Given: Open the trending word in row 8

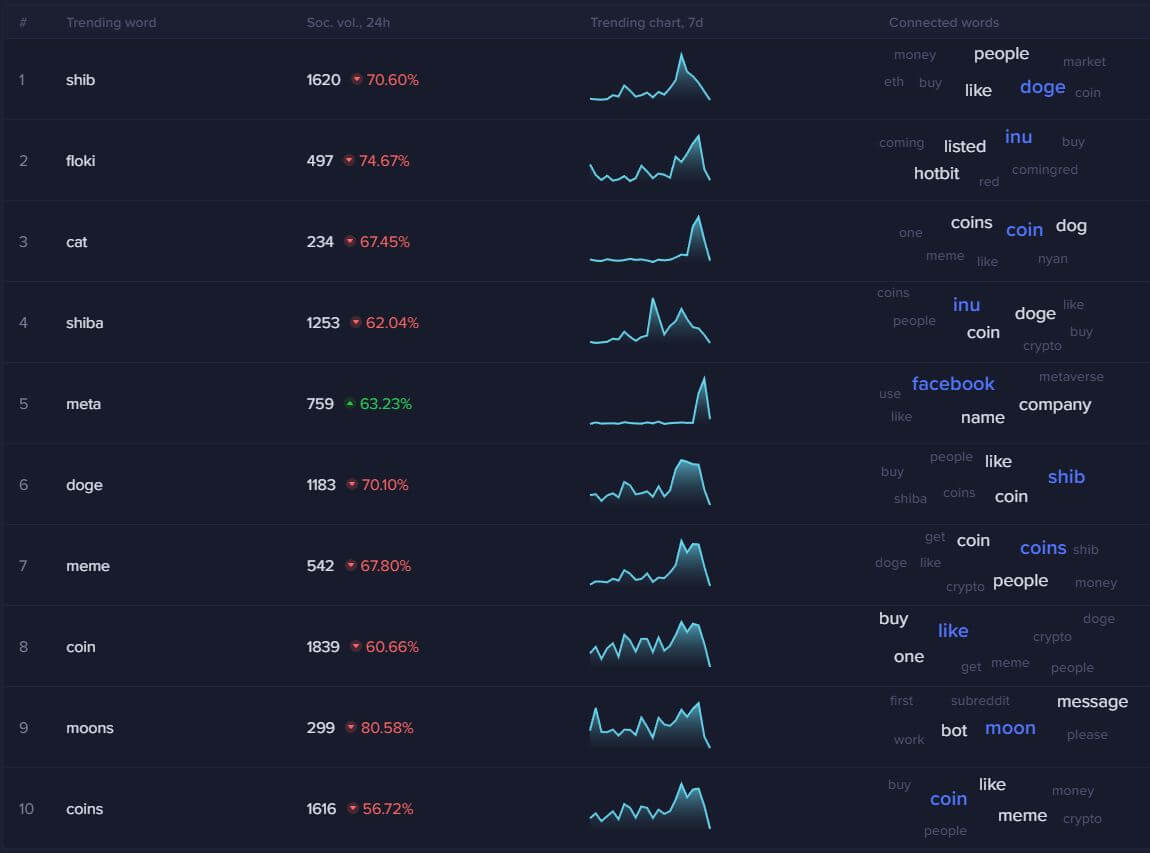Looking at the screenshot, I should point(81,647).
